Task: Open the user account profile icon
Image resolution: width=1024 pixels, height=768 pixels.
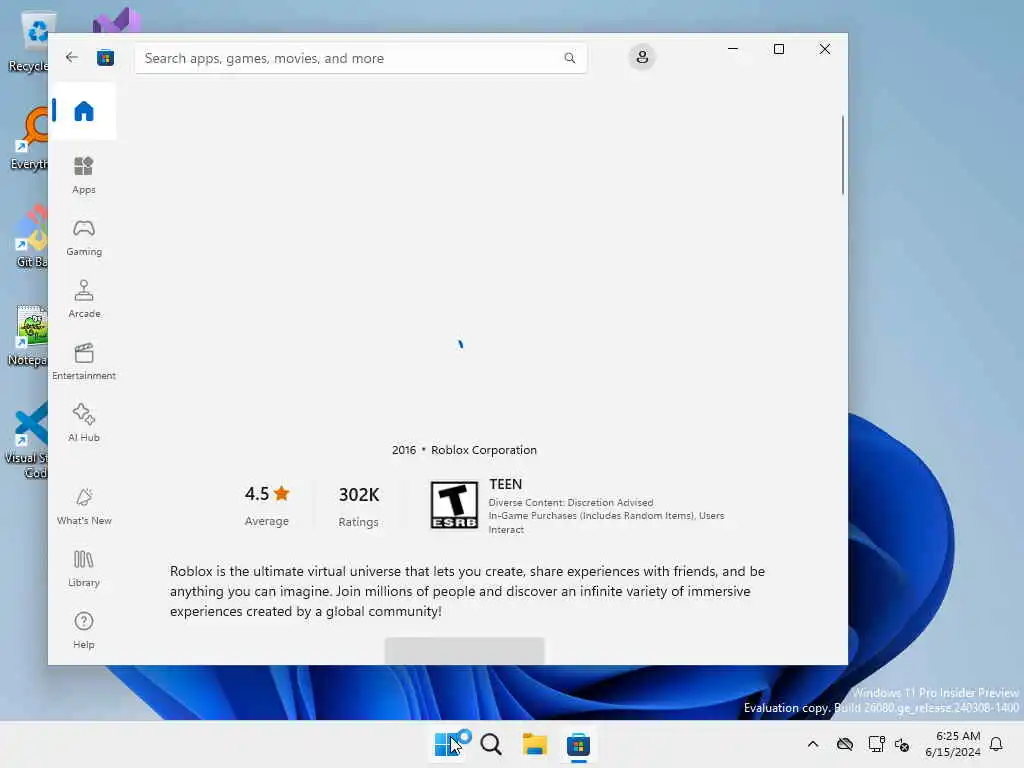Action: (642, 57)
